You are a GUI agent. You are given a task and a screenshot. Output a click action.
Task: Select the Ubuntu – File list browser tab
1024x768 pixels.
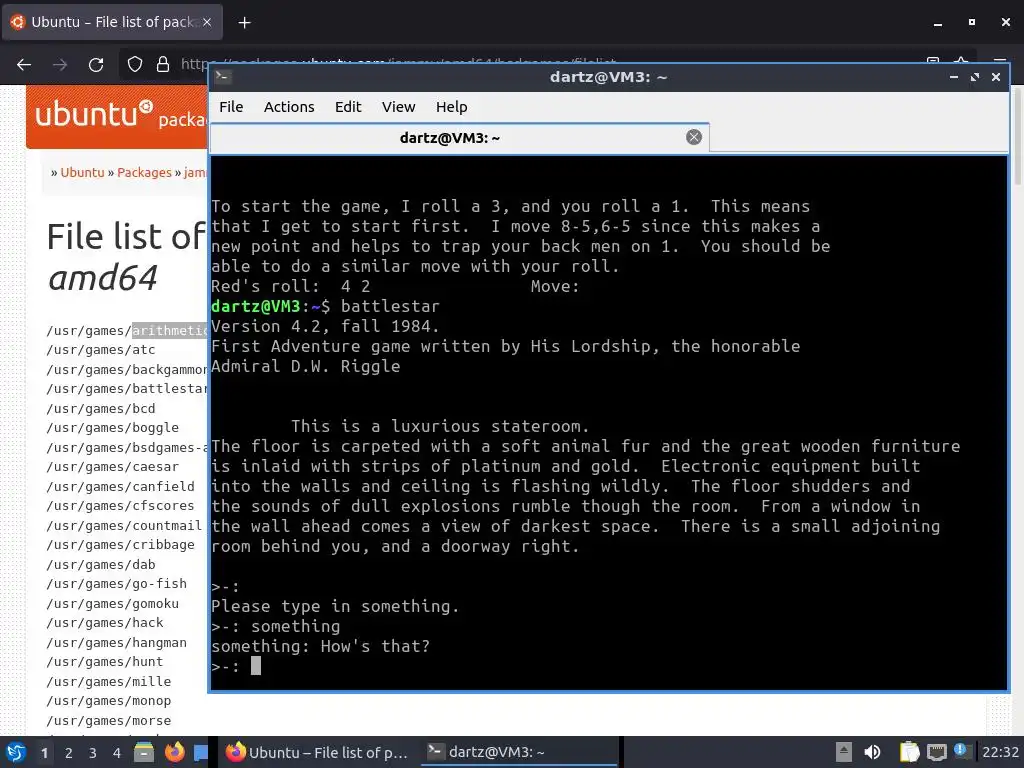(x=112, y=22)
